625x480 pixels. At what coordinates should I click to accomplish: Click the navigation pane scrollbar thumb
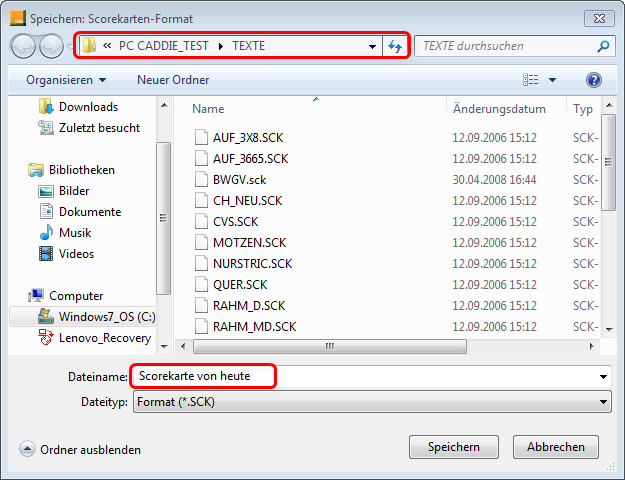pyautogui.click(x=163, y=218)
